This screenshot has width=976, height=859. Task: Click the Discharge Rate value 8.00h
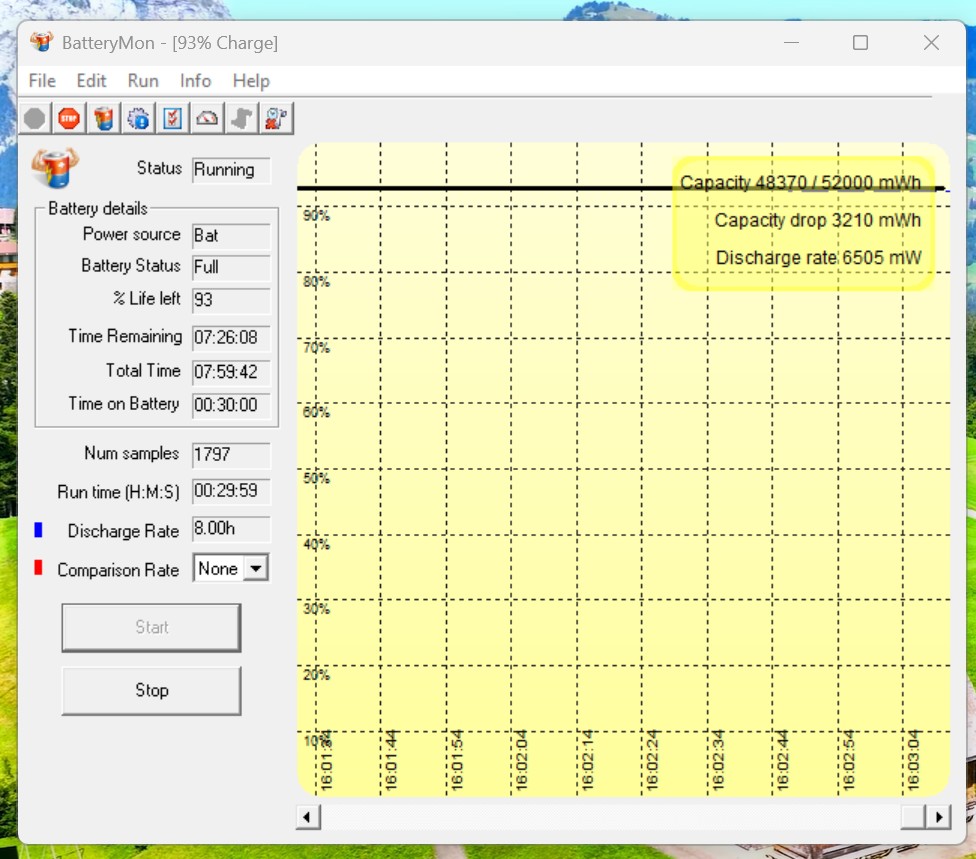tap(231, 528)
